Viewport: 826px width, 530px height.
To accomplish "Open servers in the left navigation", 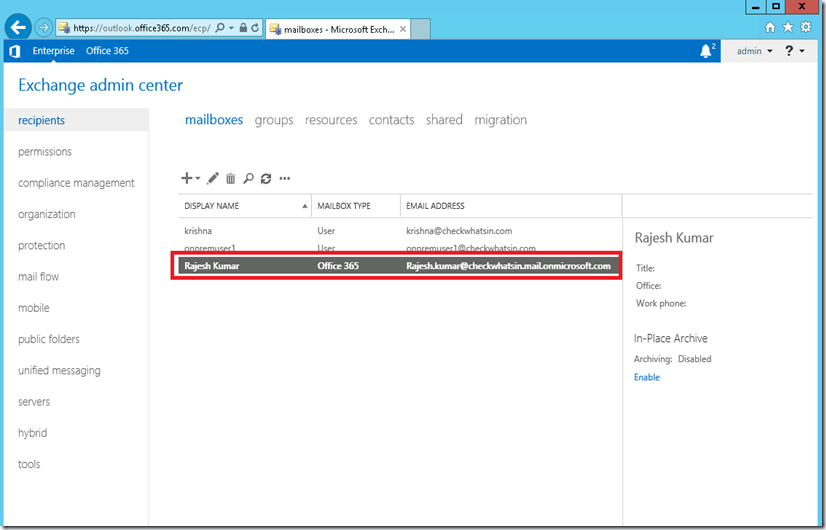I will 34,401.
